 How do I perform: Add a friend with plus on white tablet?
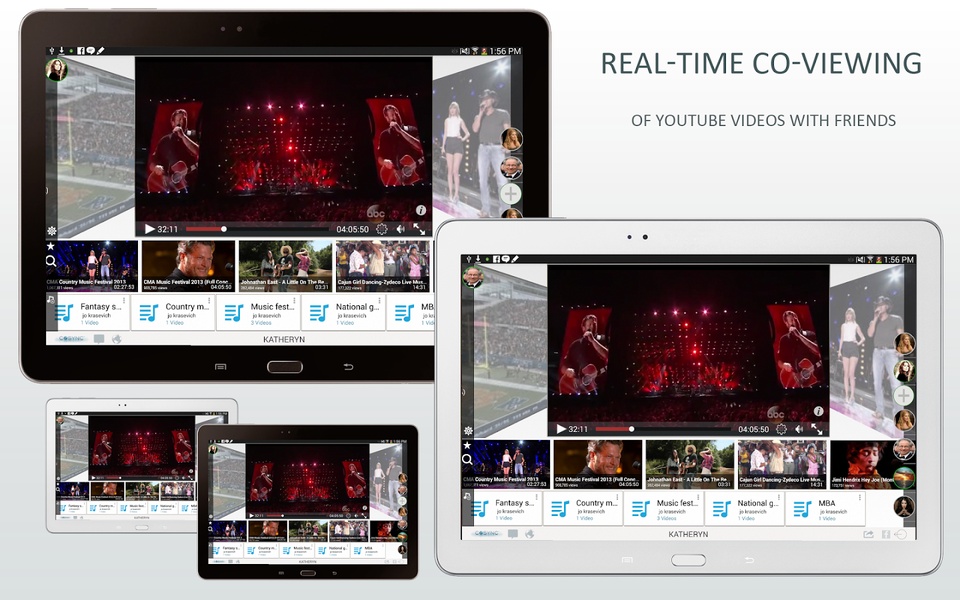904,395
